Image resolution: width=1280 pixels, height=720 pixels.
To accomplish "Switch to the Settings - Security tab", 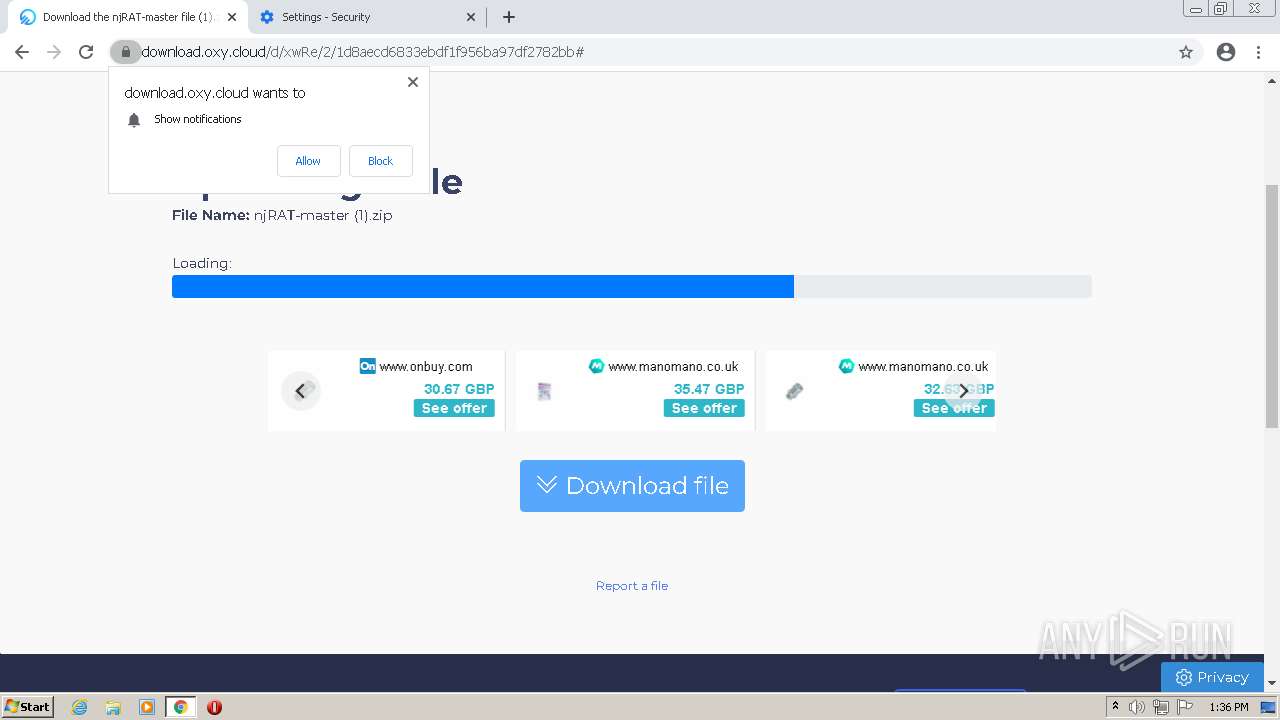I will tap(366, 17).
